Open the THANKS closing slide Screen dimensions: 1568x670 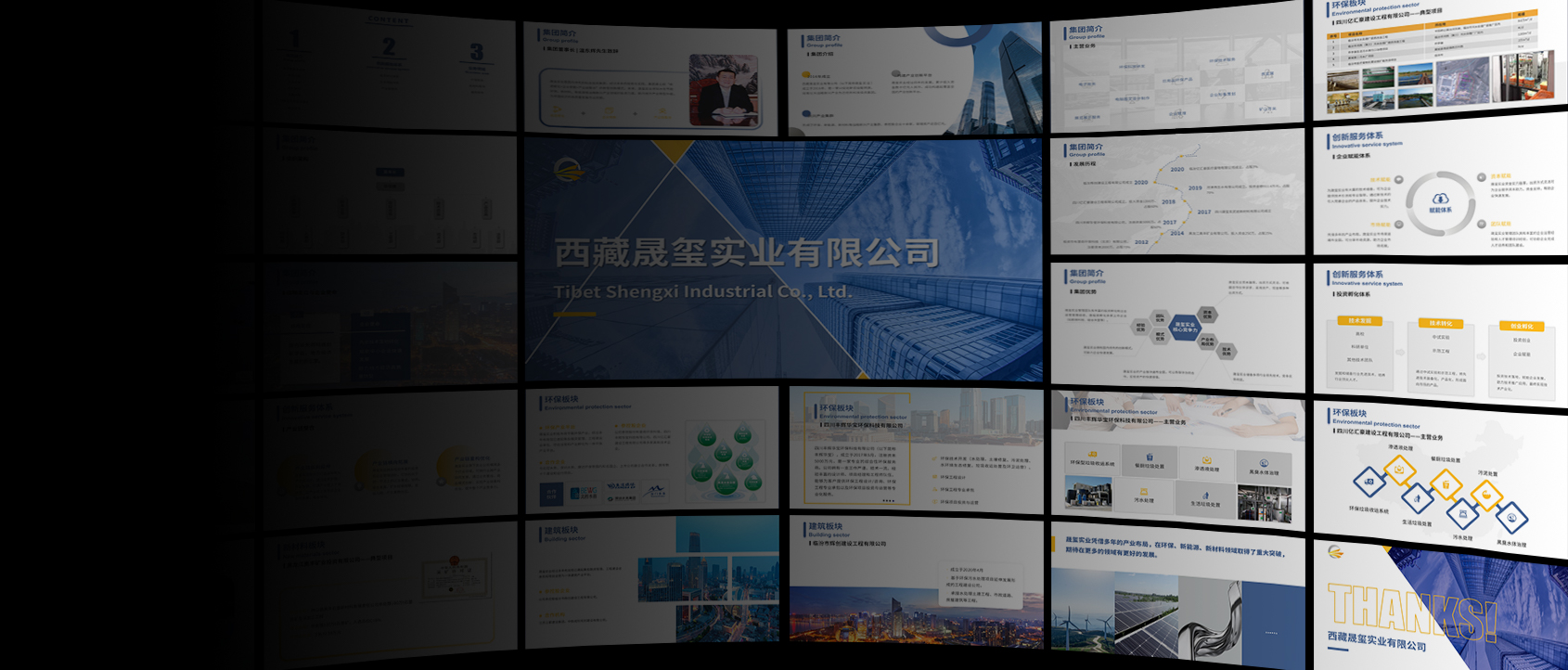coord(1440,605)
